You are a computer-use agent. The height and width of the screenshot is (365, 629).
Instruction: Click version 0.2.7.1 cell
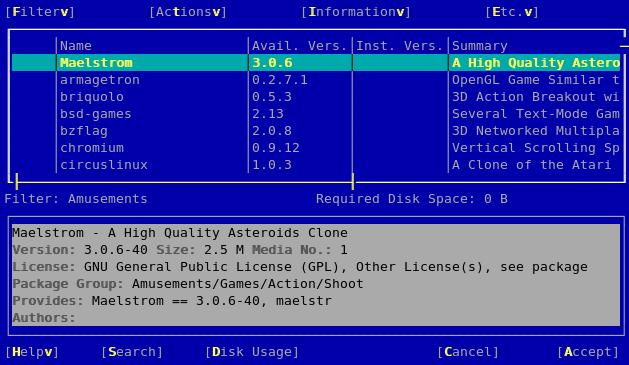280,80
